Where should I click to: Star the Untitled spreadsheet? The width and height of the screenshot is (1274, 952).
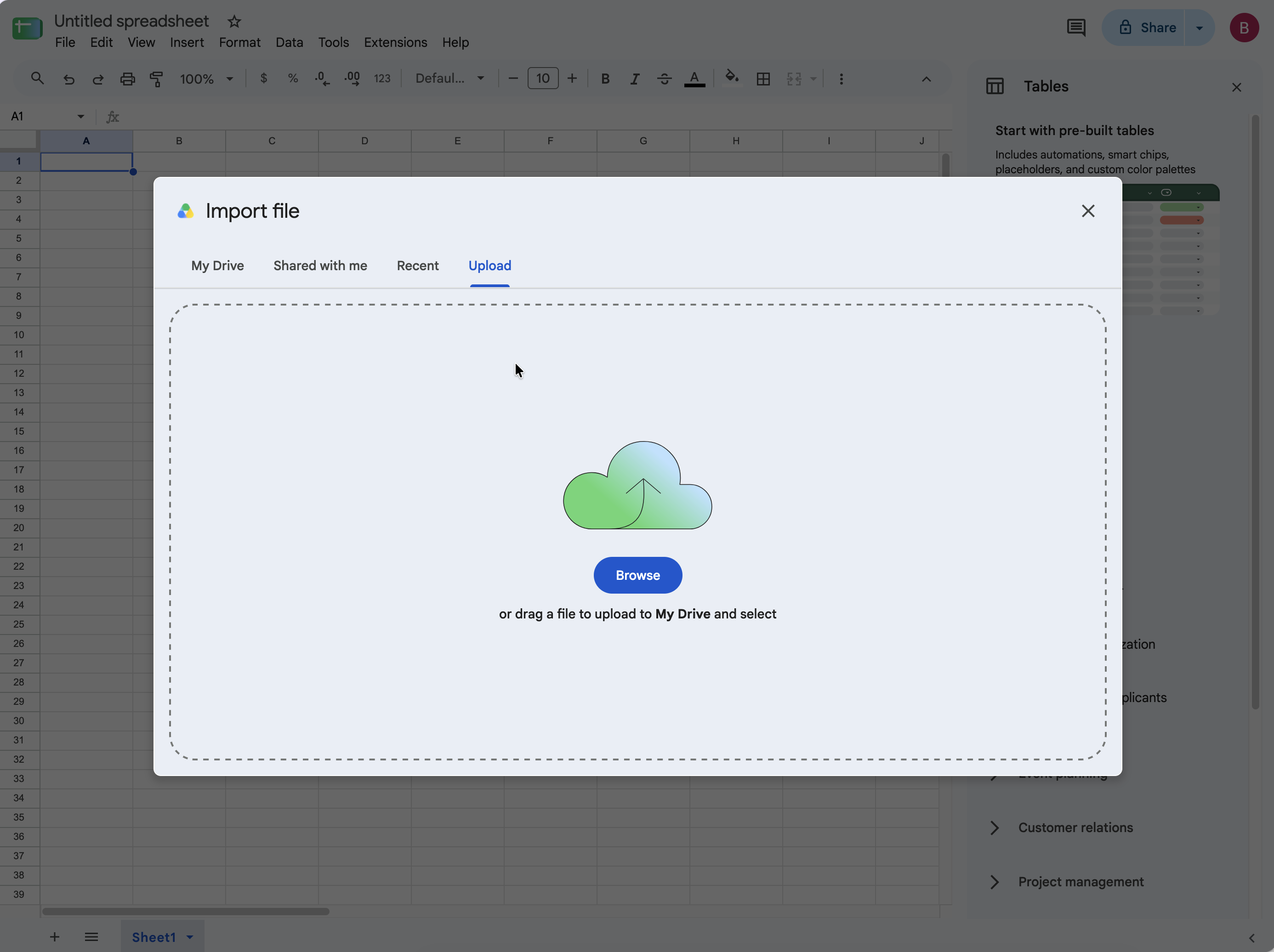point(234,22)
